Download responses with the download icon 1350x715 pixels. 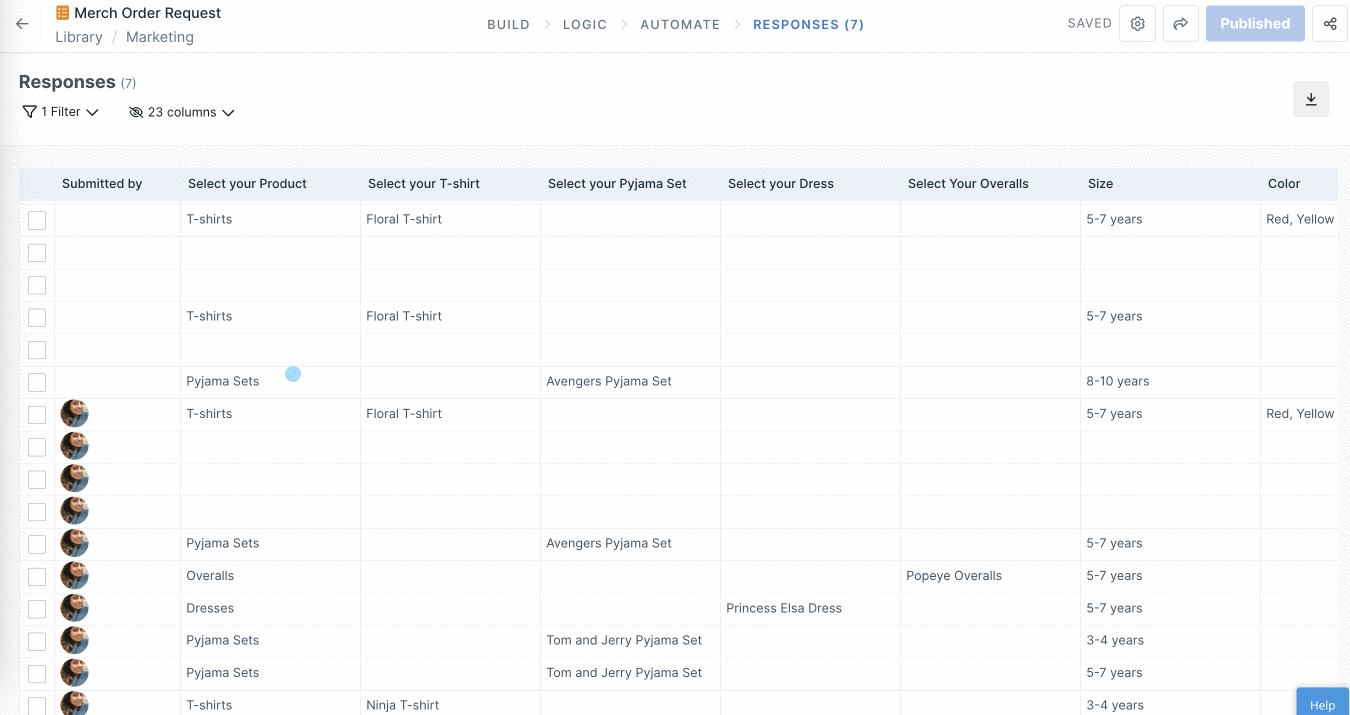pos(1311,99)
